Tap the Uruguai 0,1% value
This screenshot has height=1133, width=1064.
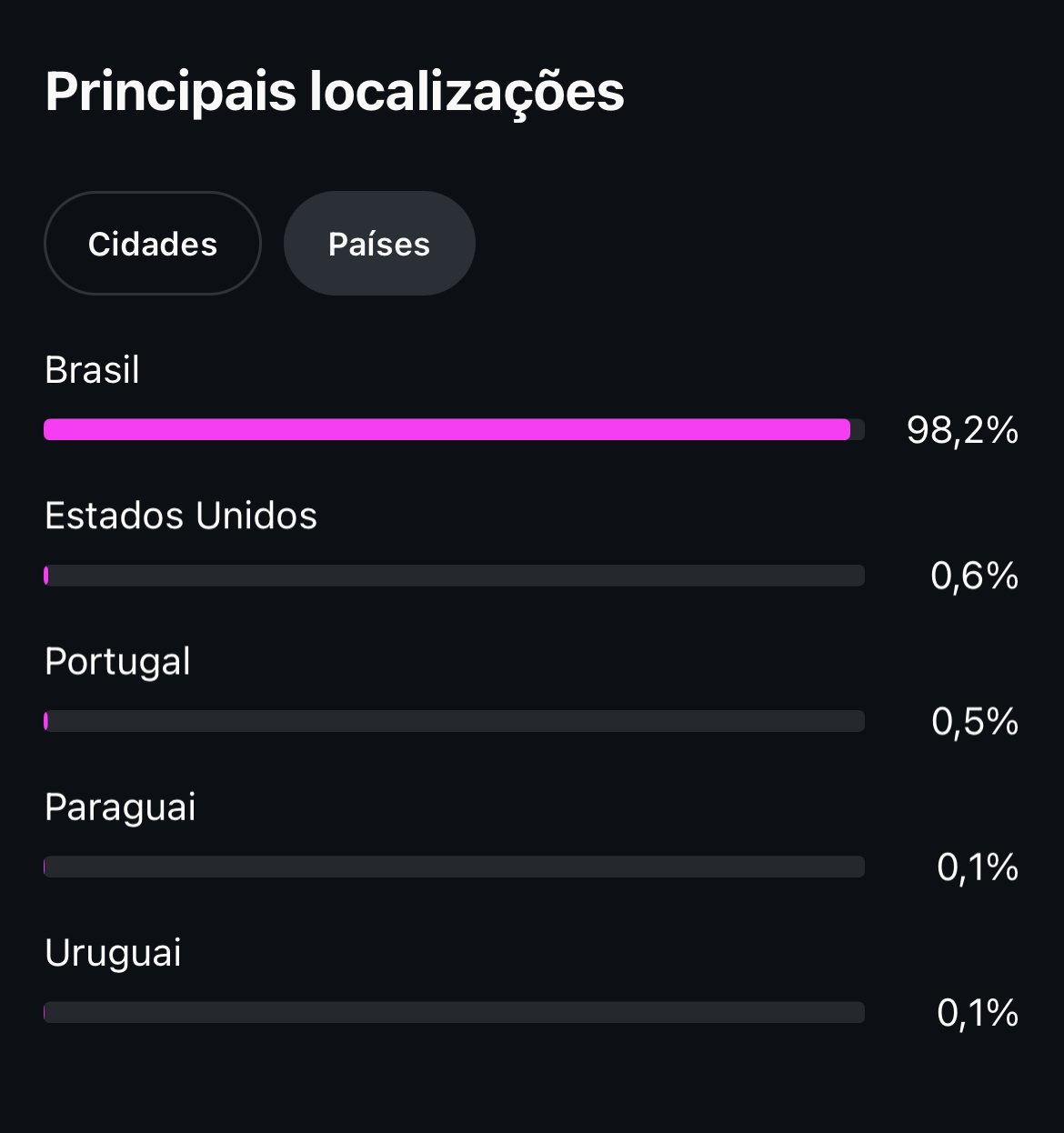coord(978,1013)
